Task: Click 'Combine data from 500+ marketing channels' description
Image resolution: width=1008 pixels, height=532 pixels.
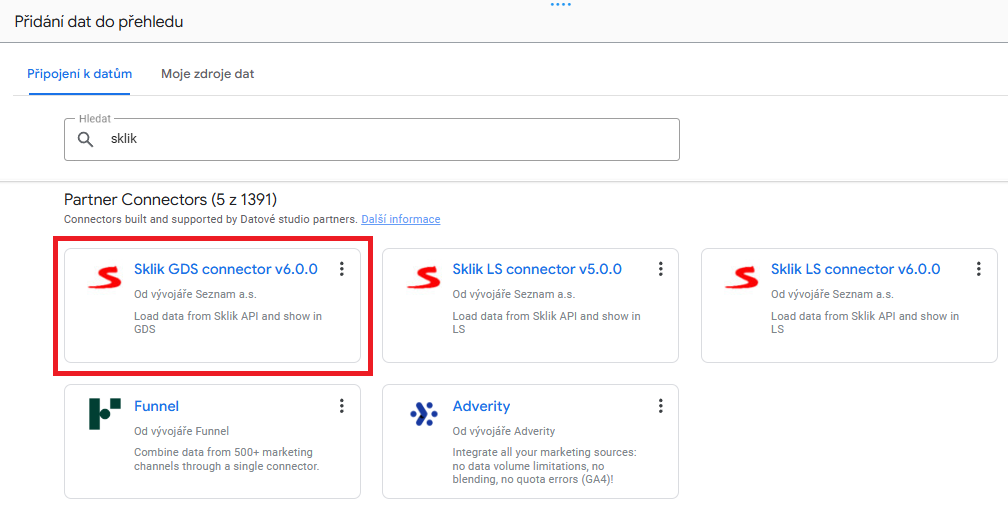Action: coord(226,459)
